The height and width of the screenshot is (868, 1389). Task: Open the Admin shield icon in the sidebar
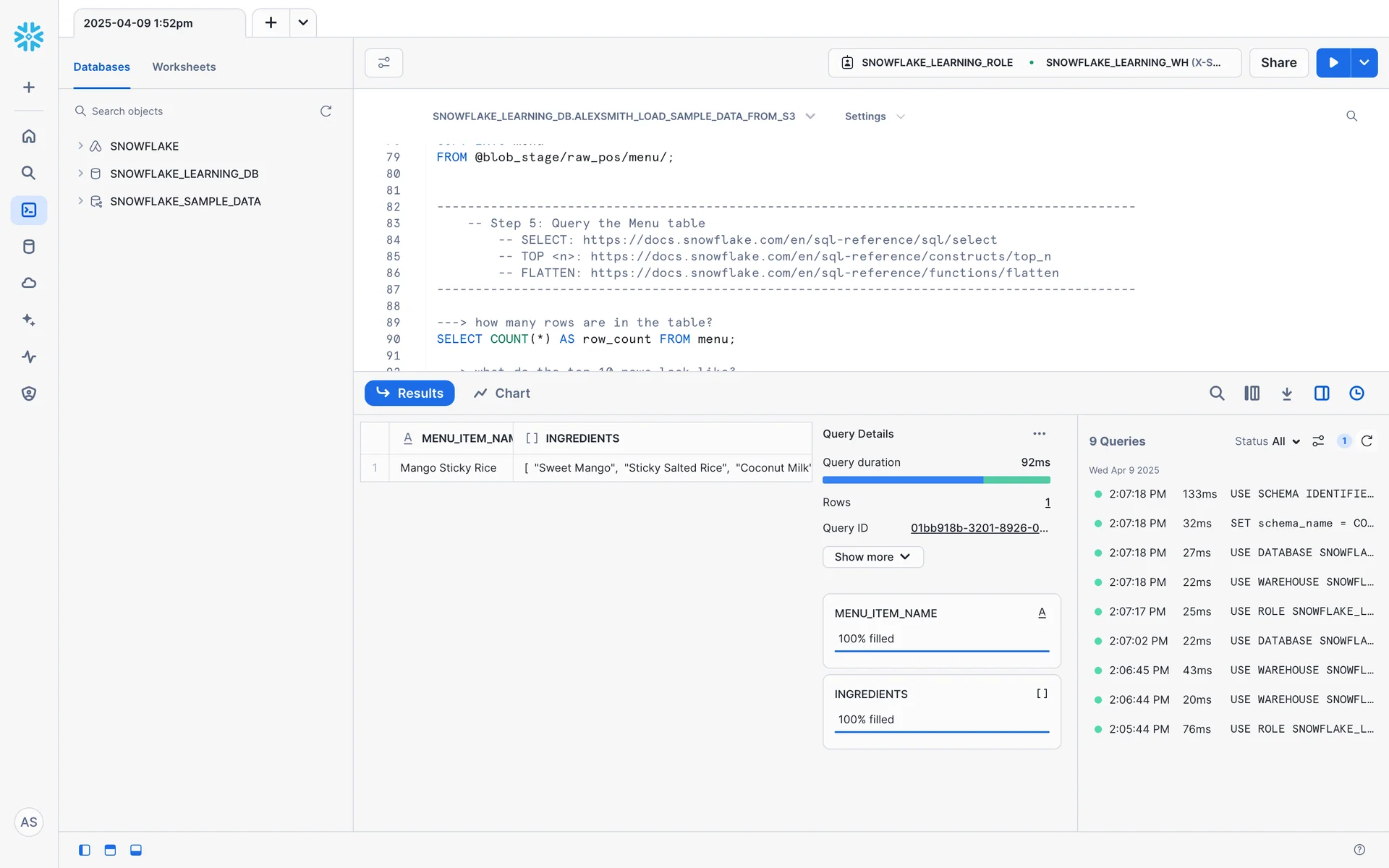tap(29, 393)
